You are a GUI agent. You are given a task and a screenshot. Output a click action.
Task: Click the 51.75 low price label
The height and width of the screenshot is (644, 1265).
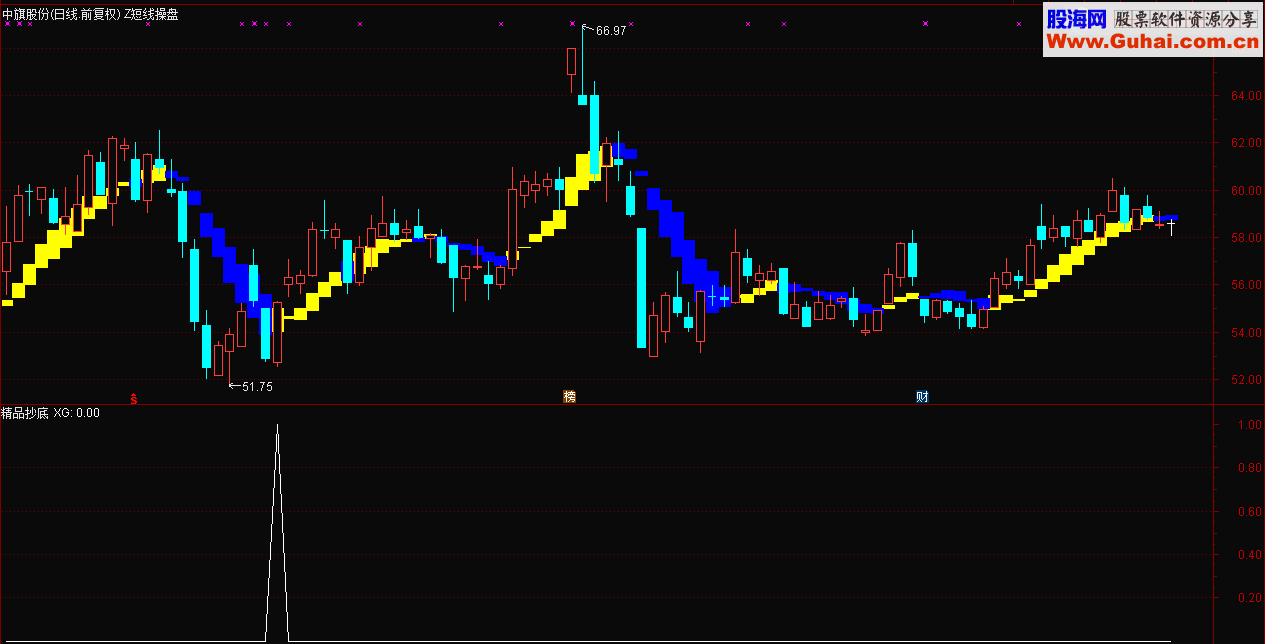[257, 386]
